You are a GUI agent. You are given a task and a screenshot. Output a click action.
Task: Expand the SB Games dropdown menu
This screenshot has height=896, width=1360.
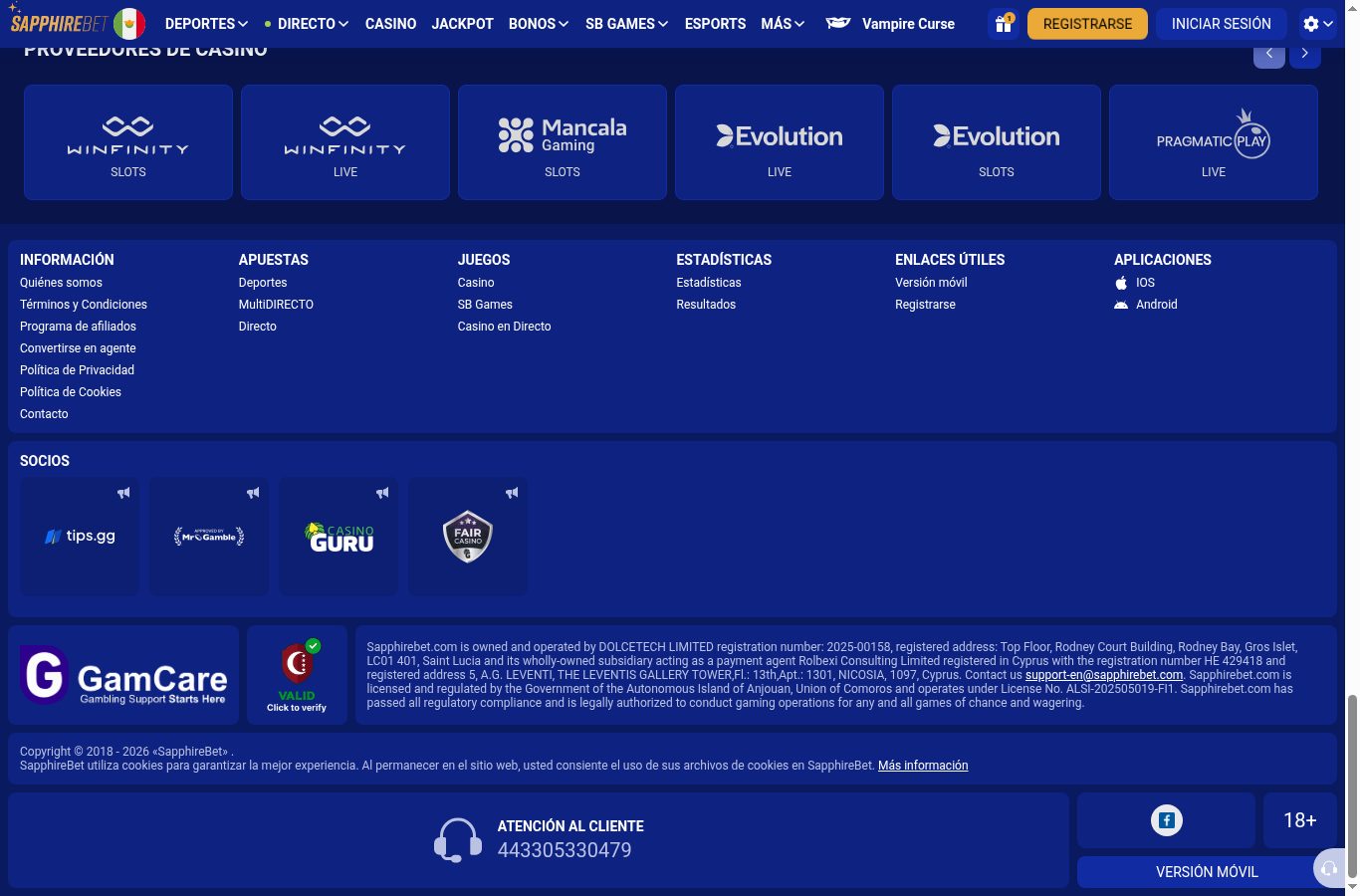pyautogui.click(x=627, y=24)
